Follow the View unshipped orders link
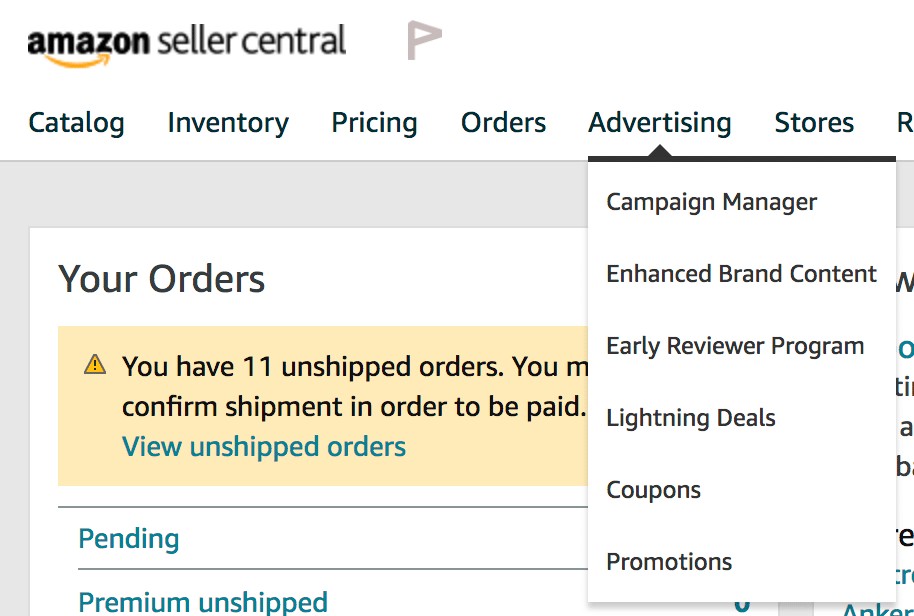 tap(264, 446)
